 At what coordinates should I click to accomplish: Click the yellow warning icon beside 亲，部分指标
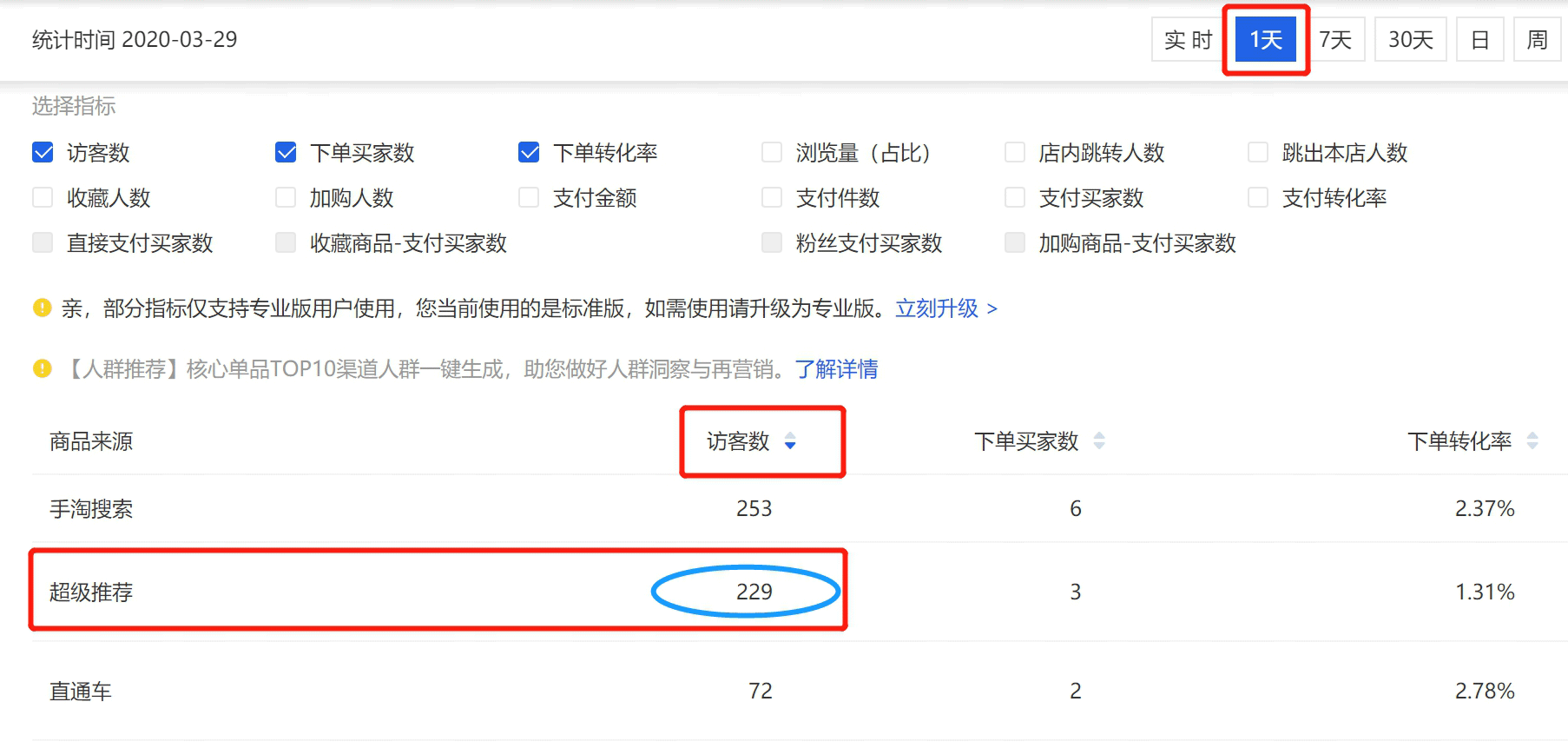tap(42, 308)
